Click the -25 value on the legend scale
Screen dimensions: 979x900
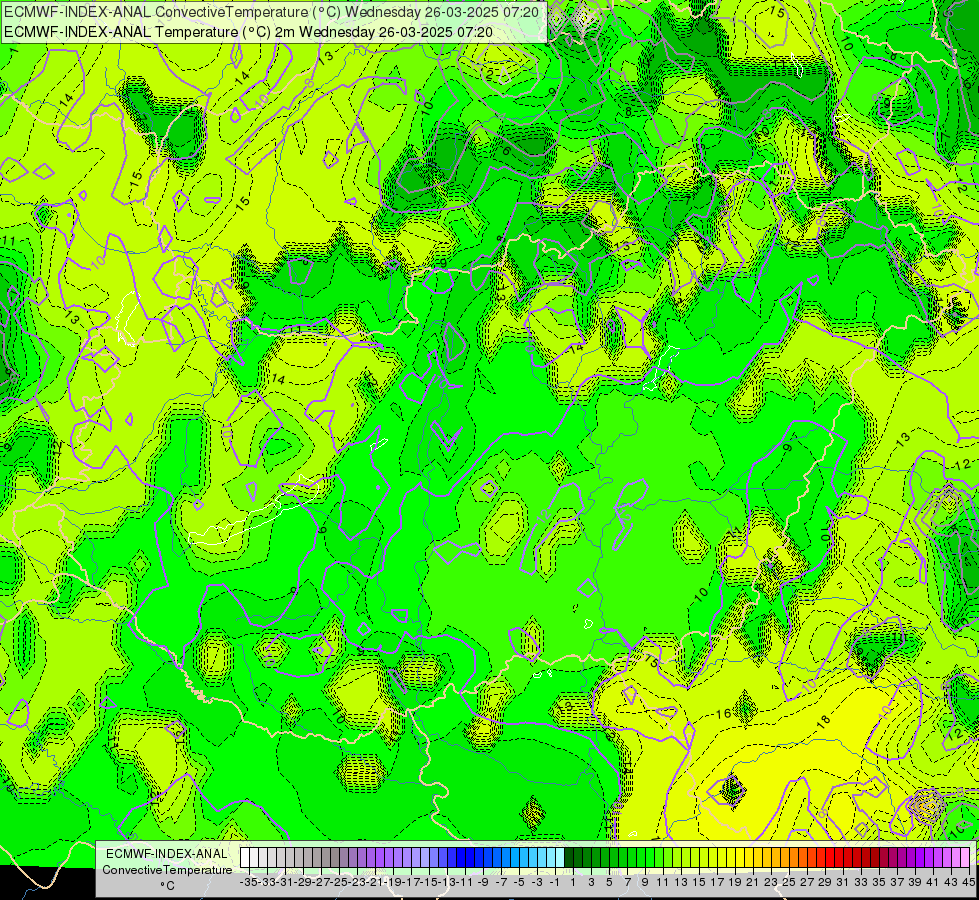[x=339, y=883]
